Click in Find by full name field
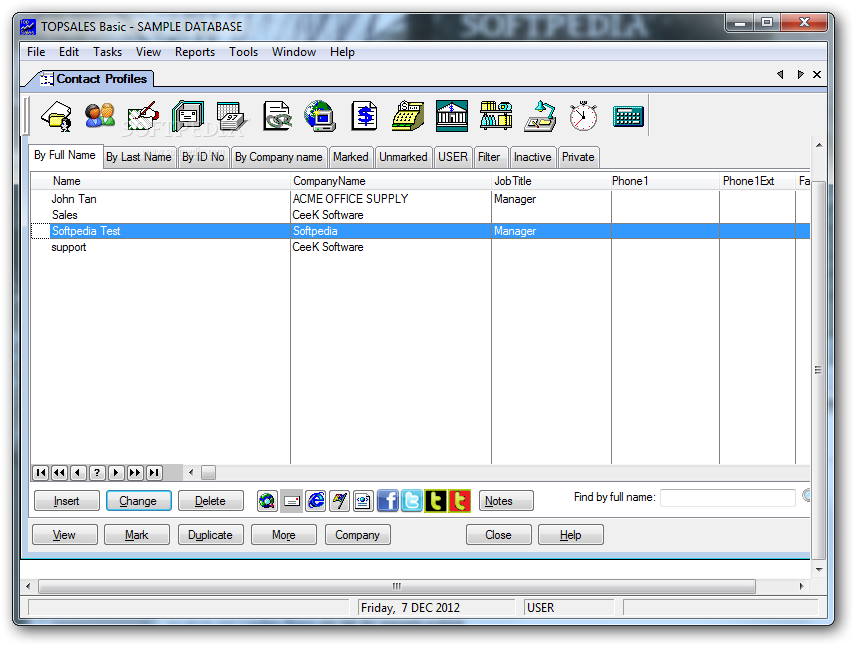The image size is (855, 646). [728, 498]
